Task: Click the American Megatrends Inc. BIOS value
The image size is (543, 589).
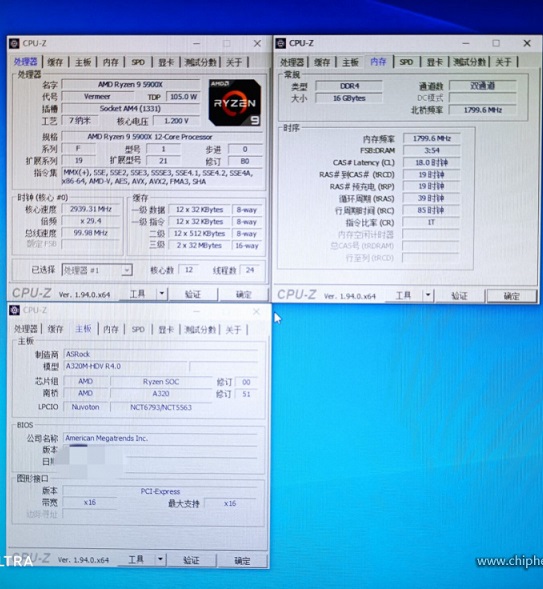Action: click(161, 438)
